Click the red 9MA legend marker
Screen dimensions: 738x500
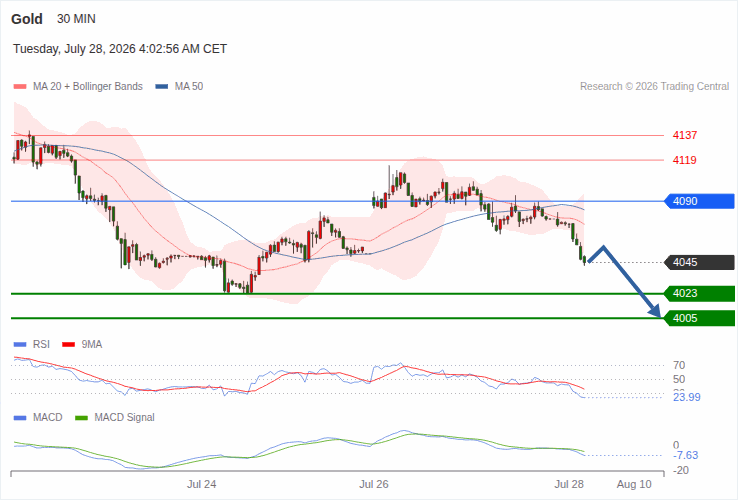(x=69, y=345)
